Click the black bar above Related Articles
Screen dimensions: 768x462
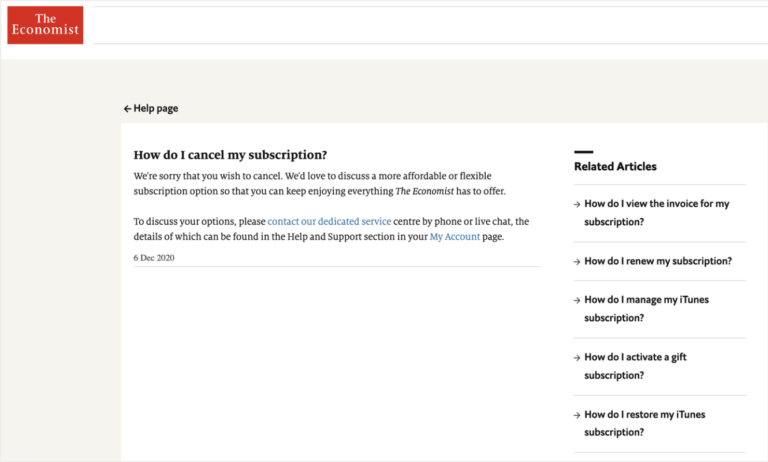click(583, 152)
